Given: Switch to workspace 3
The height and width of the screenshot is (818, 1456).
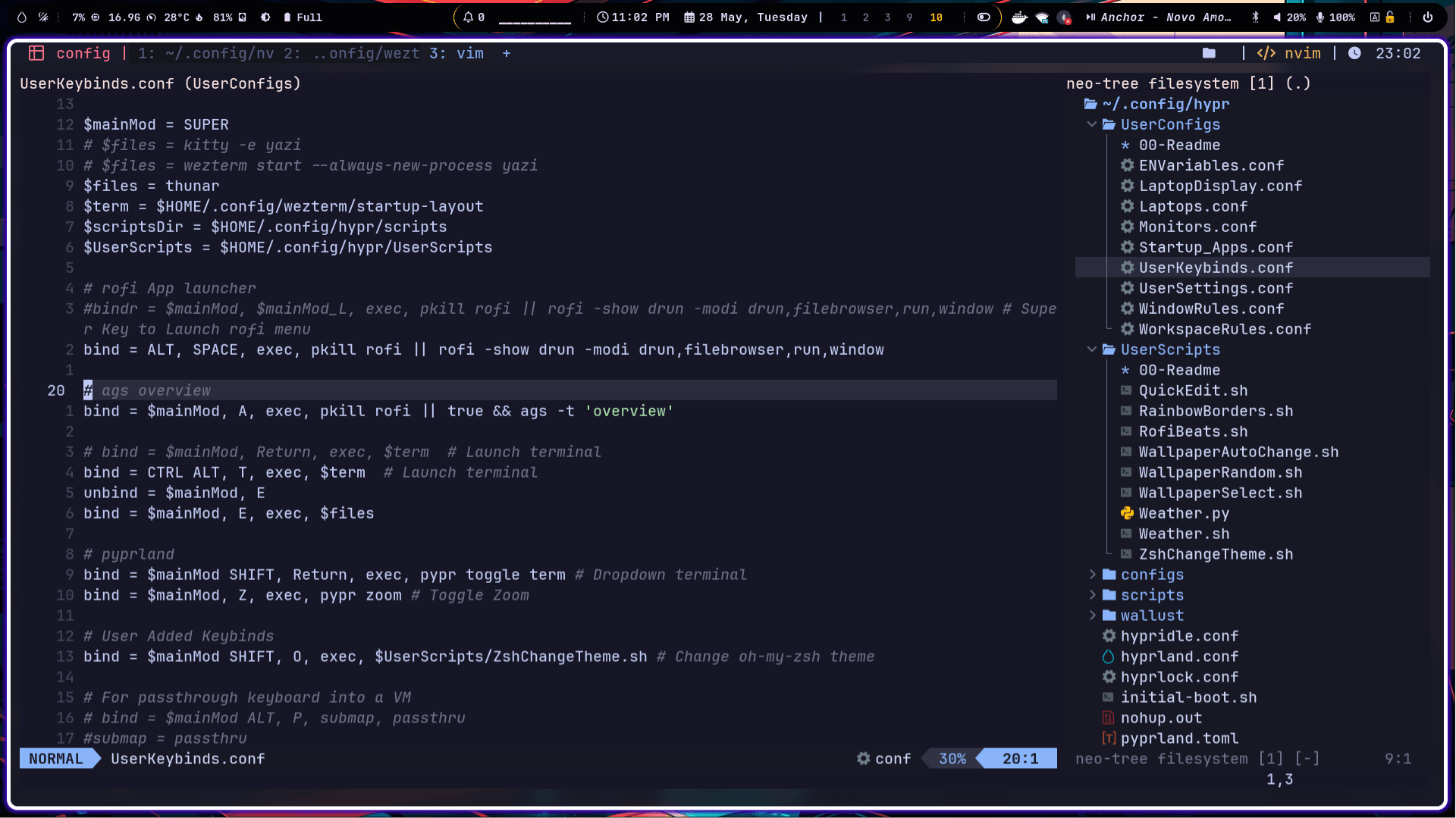Looking at the screenshot, I should pyautogui.click(x=887, y=17).
